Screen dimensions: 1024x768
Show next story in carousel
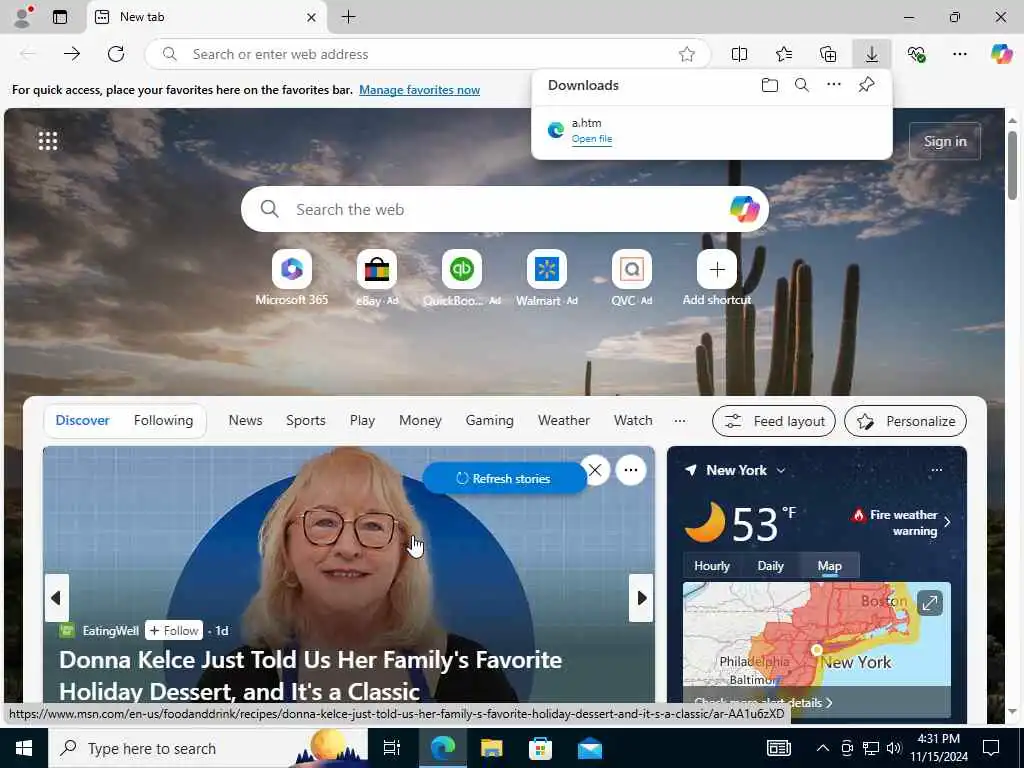[641, 598]
